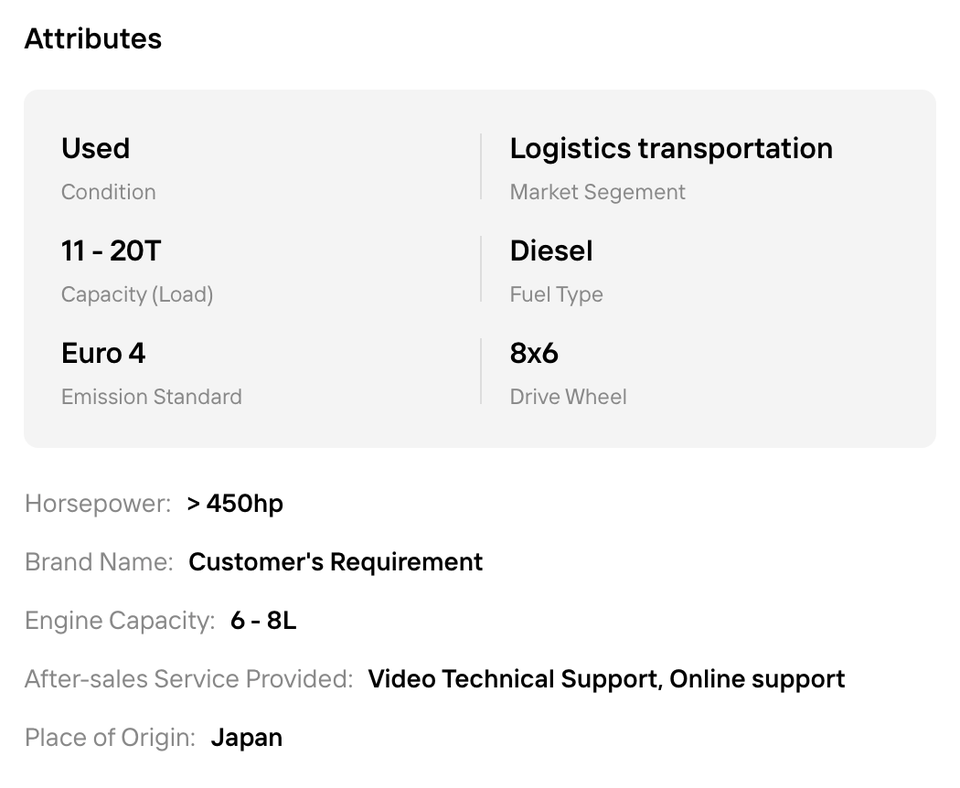
Task: Select the 11 - 20T capacity value
Action: 111,250
